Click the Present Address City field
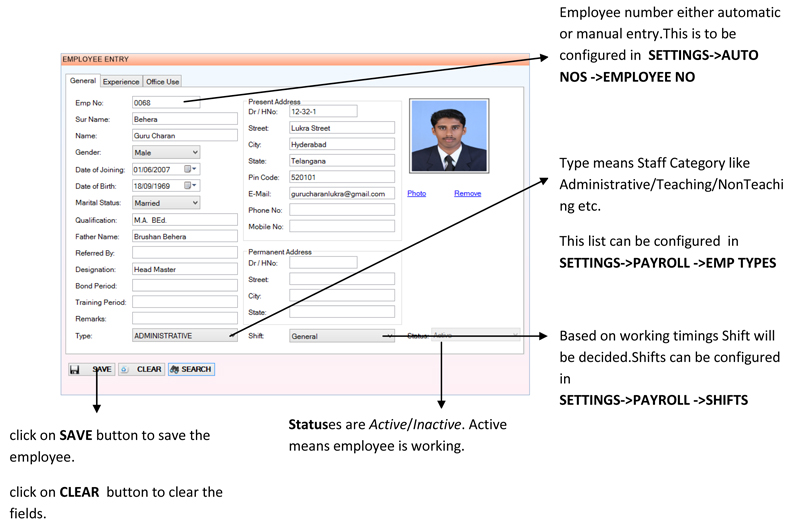Screen dimensions: 801x524 click(342, 144)
